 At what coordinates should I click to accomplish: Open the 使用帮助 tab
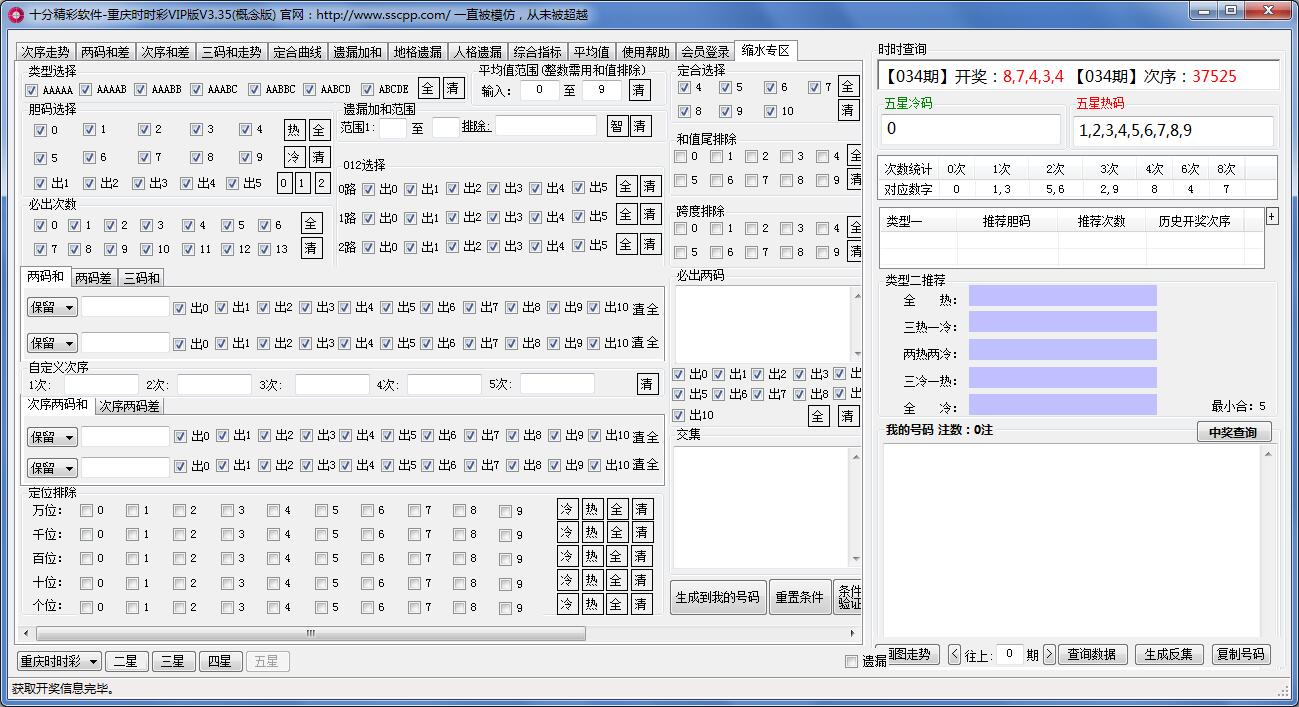[x=646, y=52]
